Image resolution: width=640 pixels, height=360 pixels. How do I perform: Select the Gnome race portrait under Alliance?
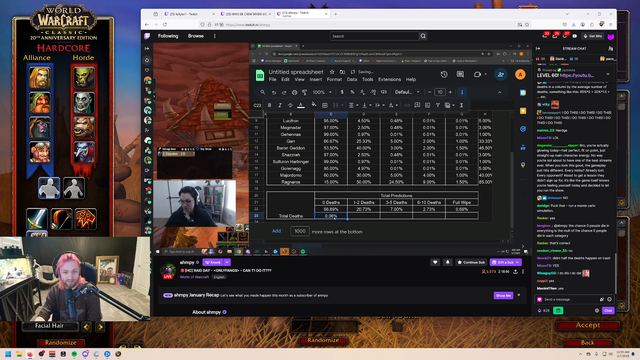(40, 152)
